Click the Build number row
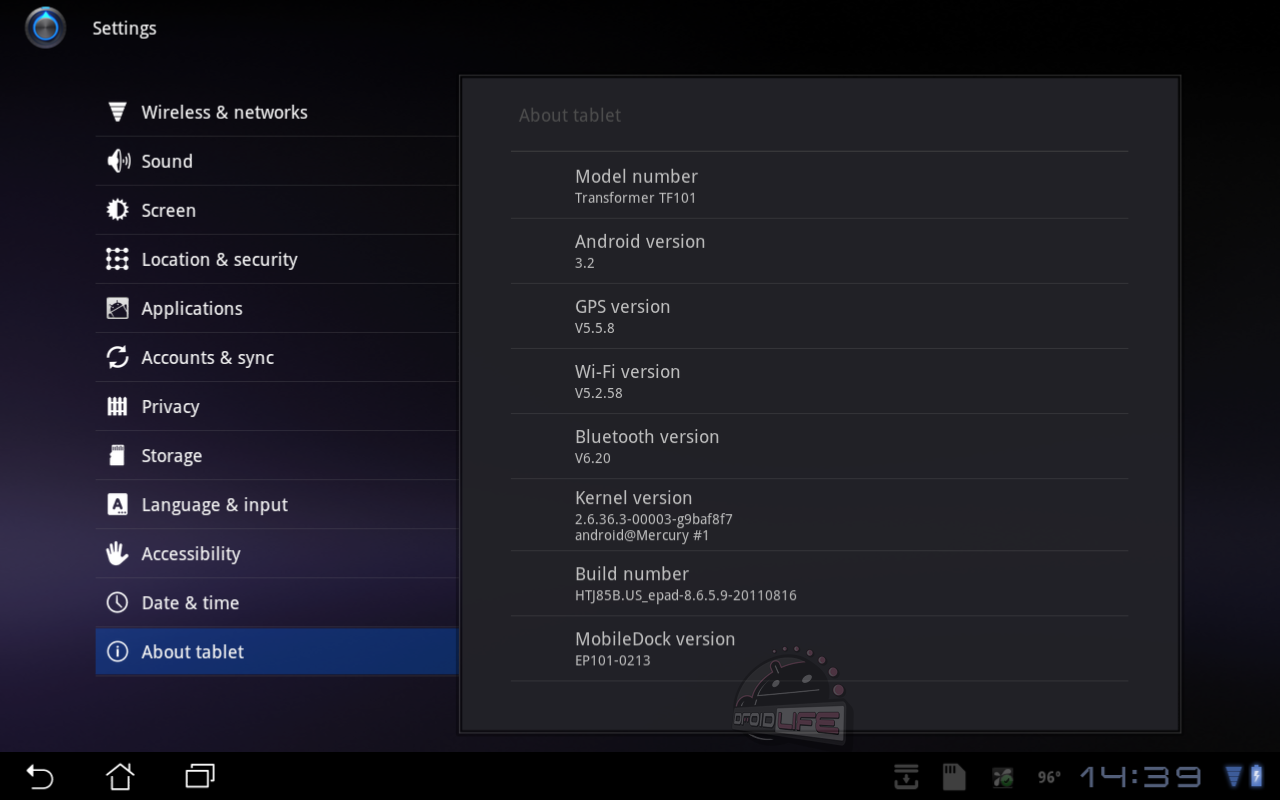This screenshot has width=1280, height=800. (x=819, y=584)
